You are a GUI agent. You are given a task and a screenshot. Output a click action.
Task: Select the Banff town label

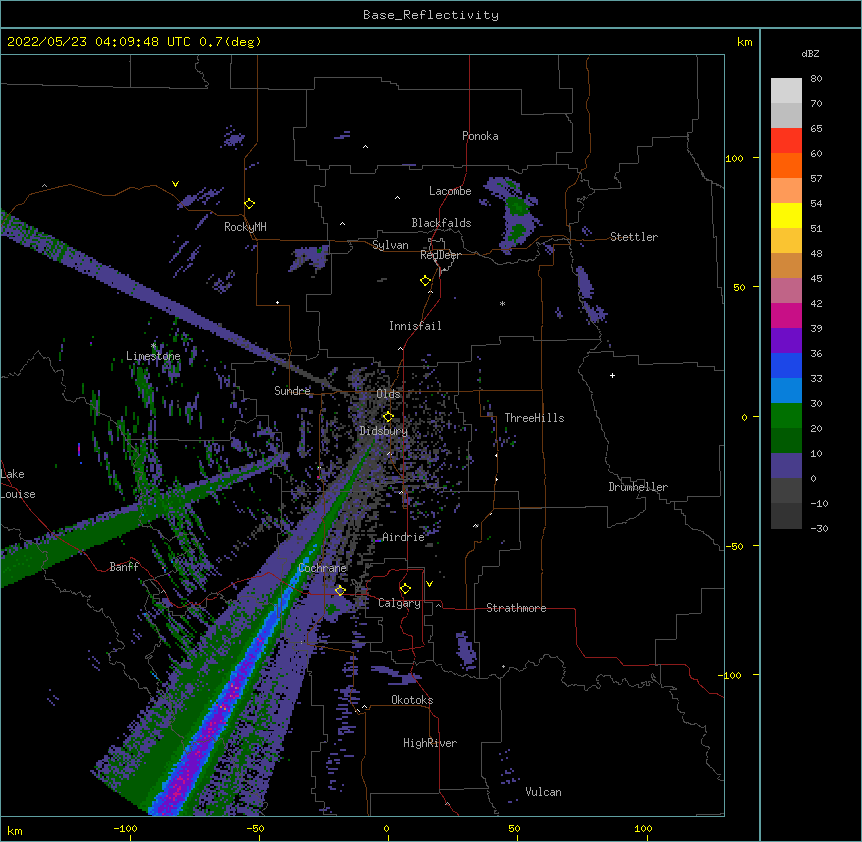tap(124, 567)
